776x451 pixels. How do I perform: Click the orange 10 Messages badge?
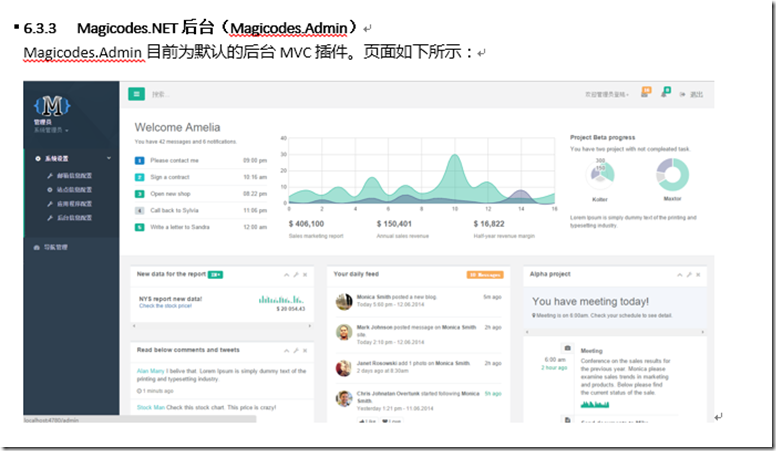coord(485,275)
